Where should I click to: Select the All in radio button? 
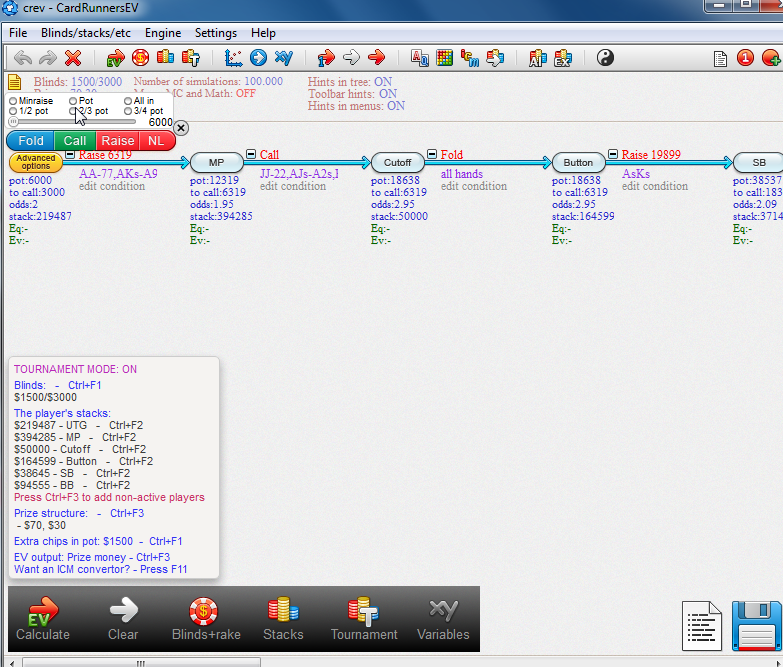pos(128,101)
